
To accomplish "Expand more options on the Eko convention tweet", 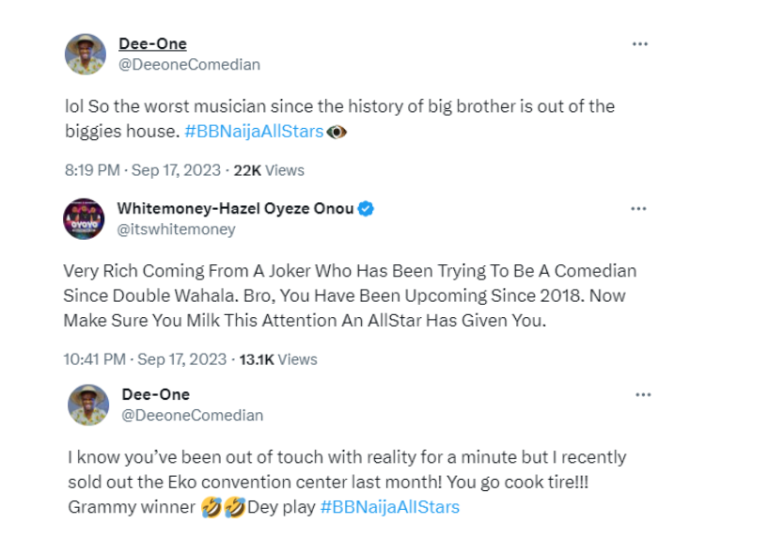I will click(x=640, y=394).
